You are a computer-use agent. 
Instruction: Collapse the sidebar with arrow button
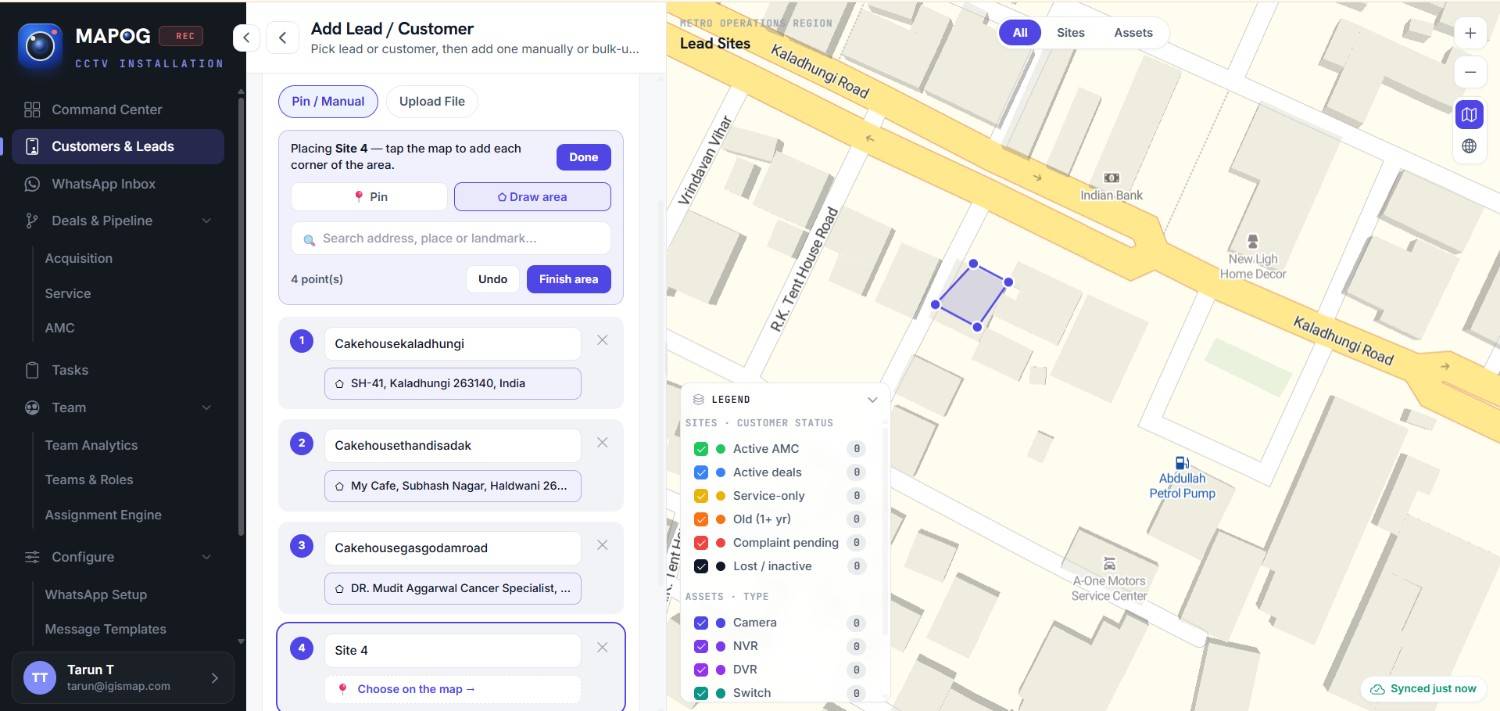(x=246, y=38)
